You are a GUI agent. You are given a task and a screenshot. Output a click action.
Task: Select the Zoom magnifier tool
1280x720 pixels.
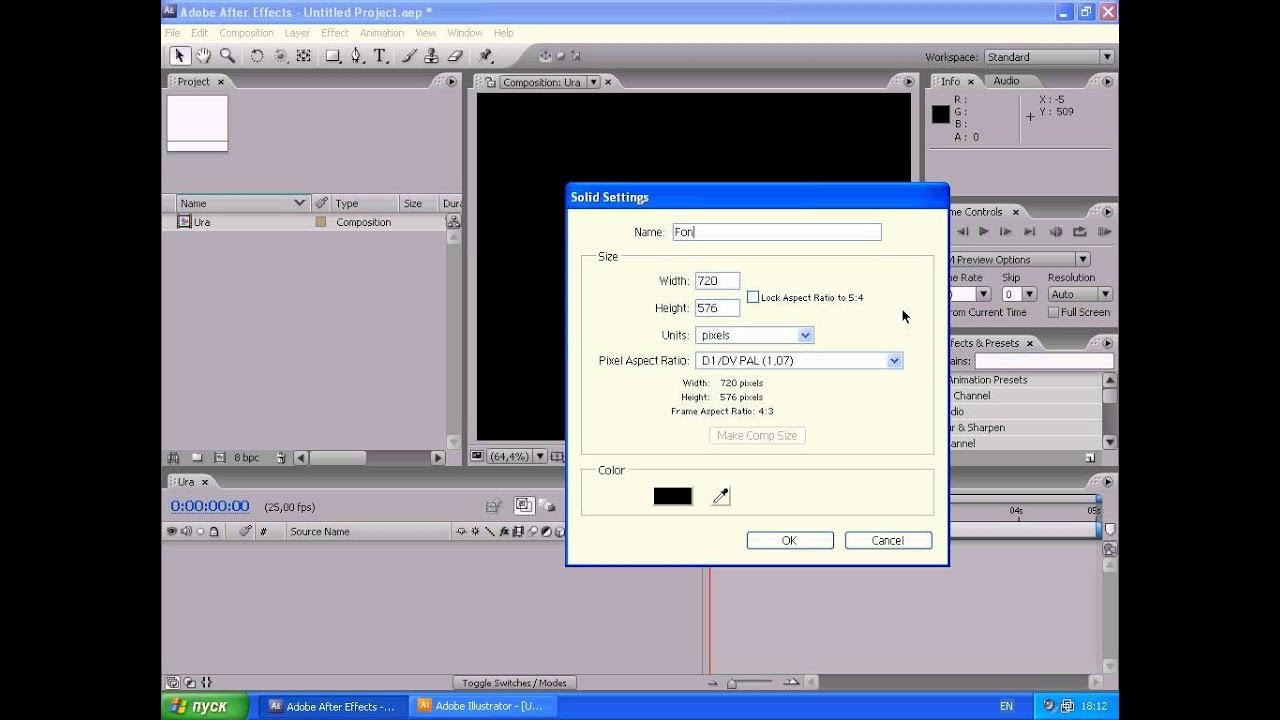[x=228, y=56]
